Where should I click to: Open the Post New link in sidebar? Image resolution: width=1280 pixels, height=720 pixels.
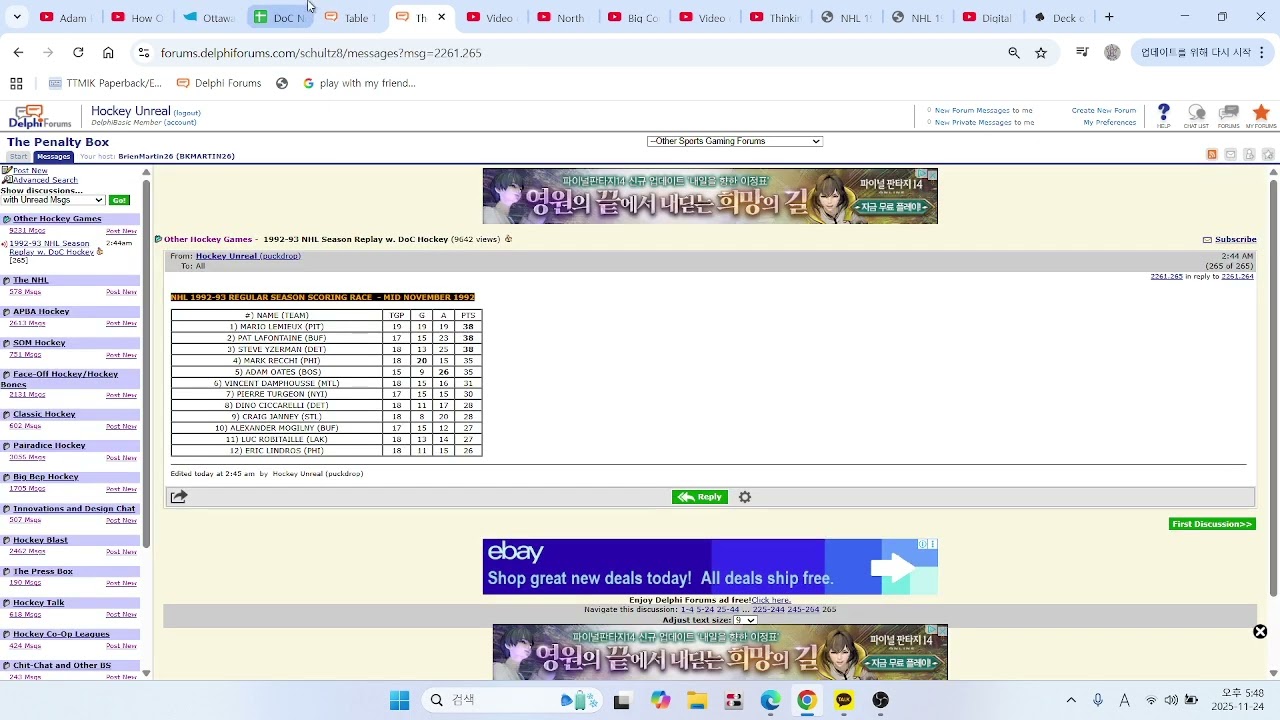pyautogui.click(x=30, y=171)
